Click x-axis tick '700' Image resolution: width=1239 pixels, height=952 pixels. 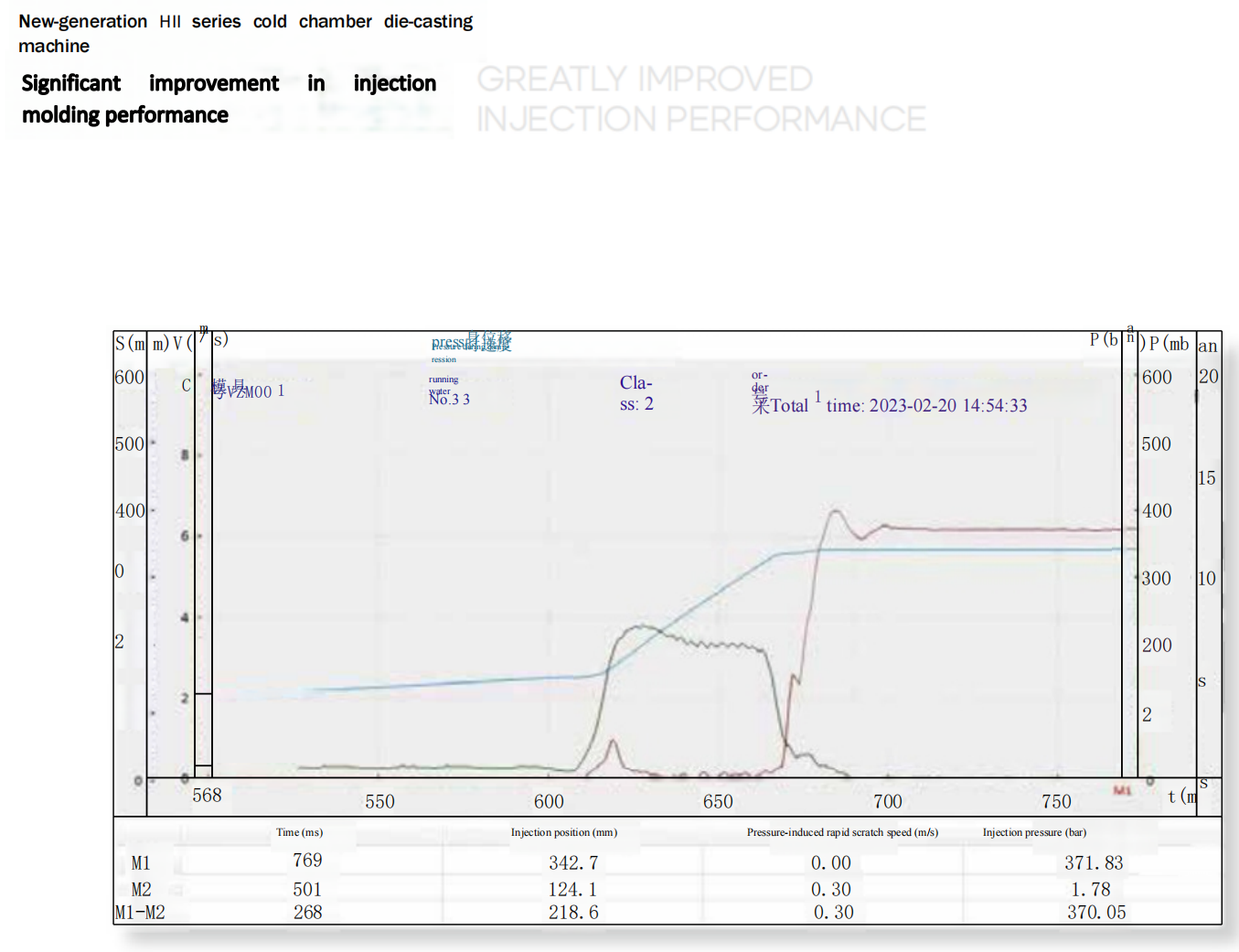(x=887, y=801)
